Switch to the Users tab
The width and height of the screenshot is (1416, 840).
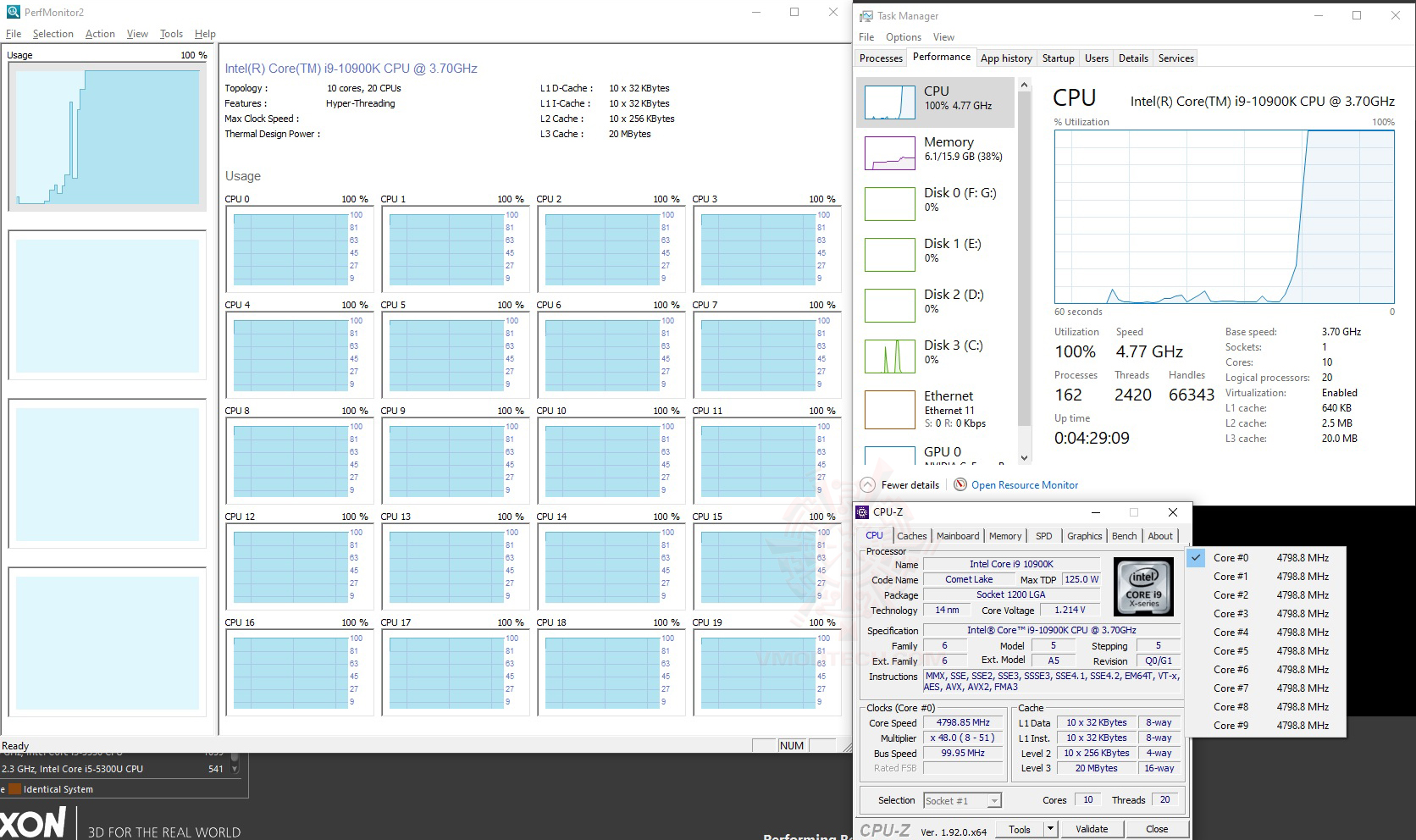[x=1097, y=58]
